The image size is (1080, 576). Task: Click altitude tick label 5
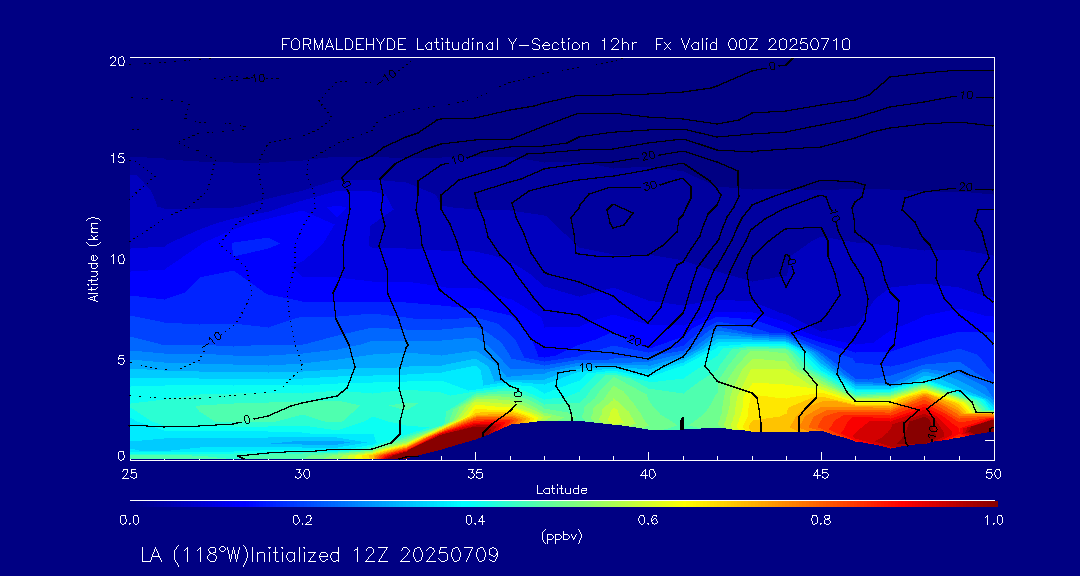click(x=121, y=360)
